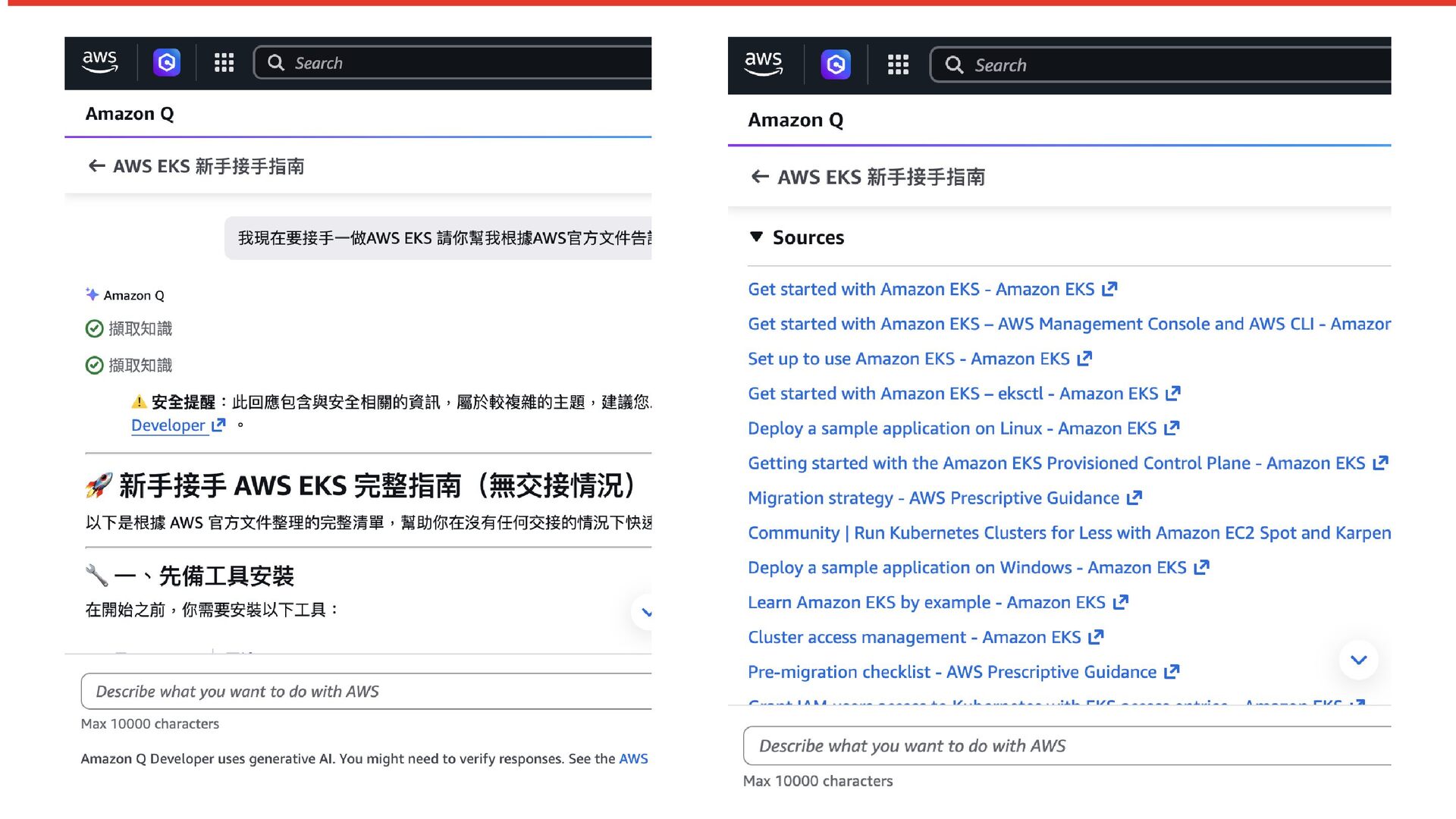Click right panel Search box
1456x819 pixels.
click(1160, 65)
